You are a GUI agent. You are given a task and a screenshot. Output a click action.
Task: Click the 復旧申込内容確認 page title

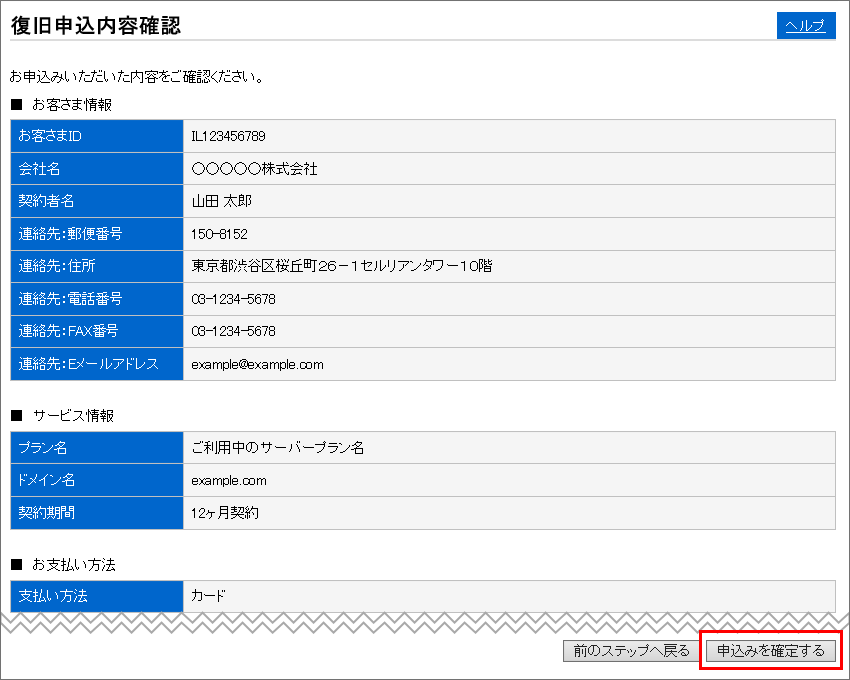point(95,25)
